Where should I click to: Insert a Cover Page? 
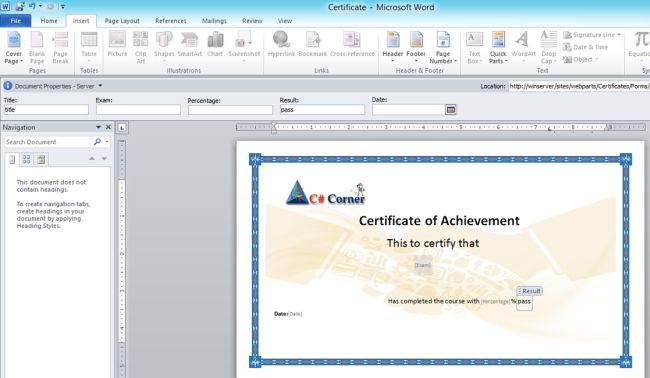click(x=14, y=48)
